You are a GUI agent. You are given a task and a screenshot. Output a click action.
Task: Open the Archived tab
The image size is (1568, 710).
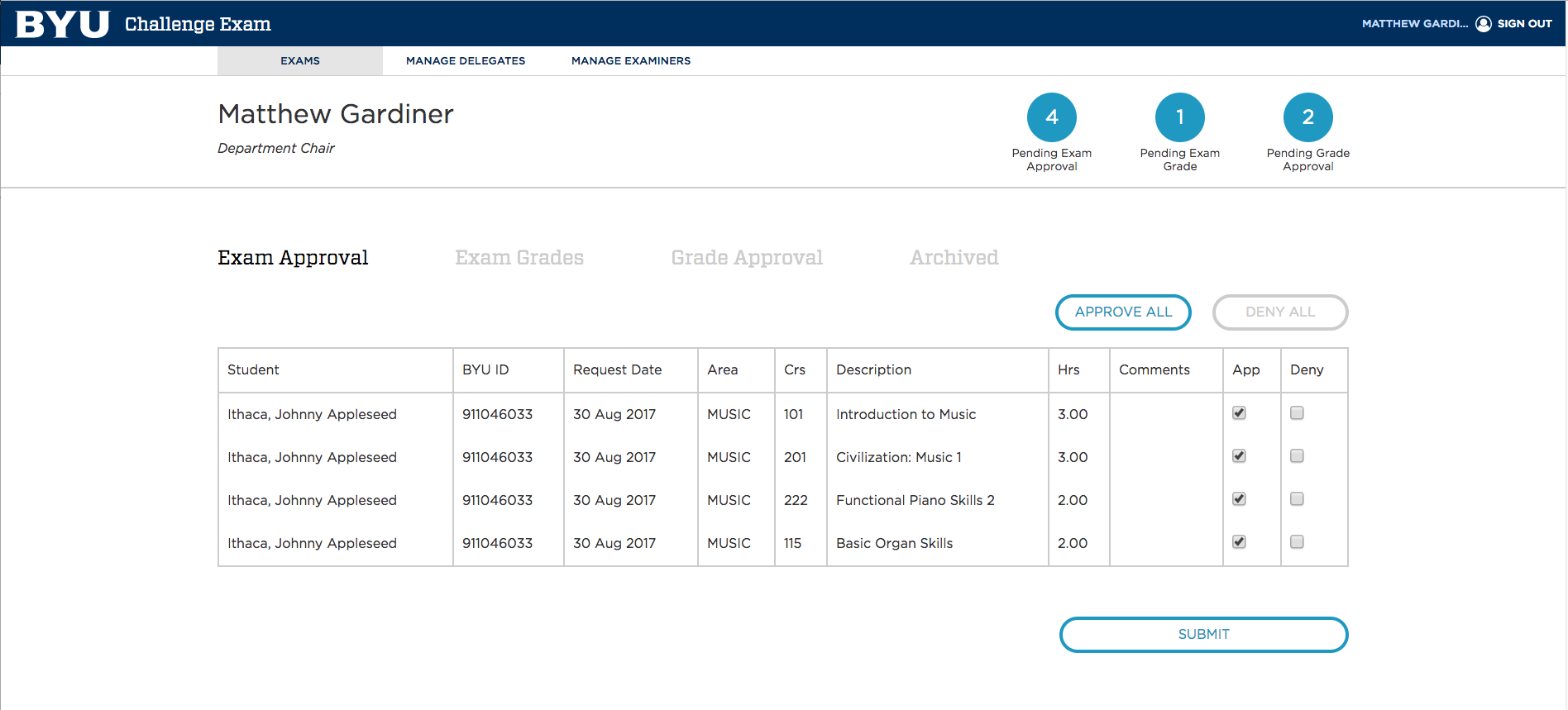tap(954, 258)
